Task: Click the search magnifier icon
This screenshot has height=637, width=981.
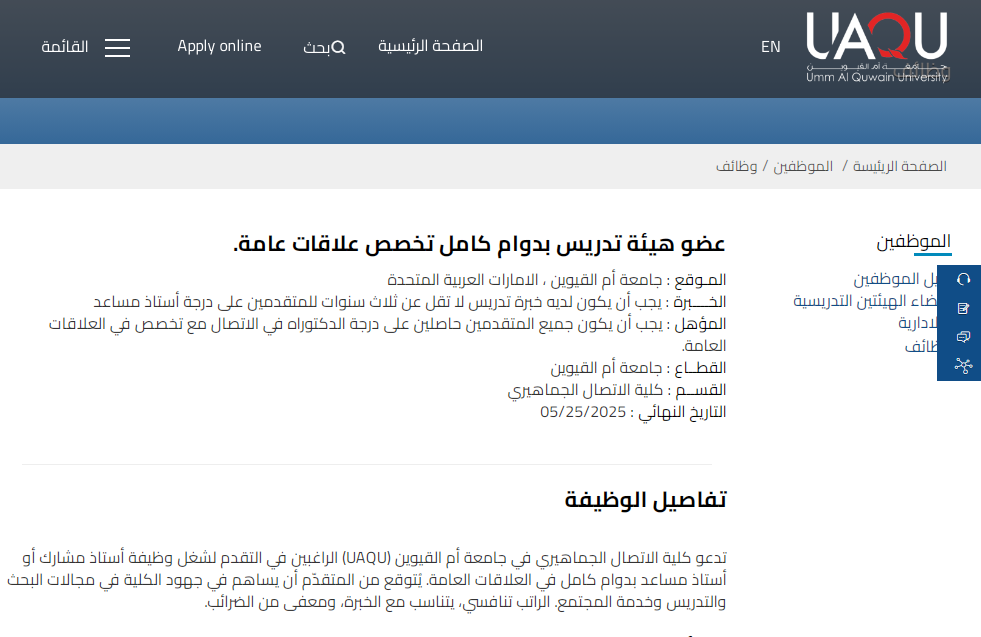Action: [x=338, y=47]
